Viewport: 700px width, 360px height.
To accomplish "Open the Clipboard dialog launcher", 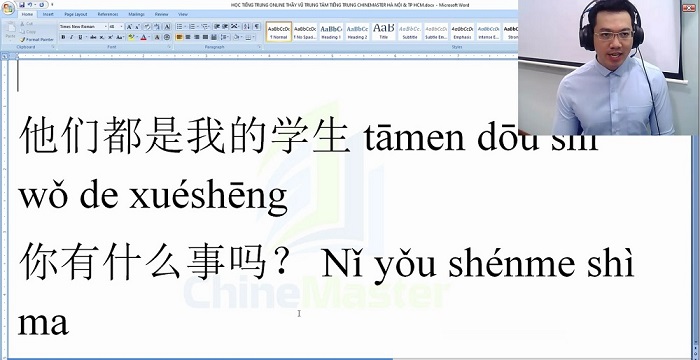I will 53,47.
